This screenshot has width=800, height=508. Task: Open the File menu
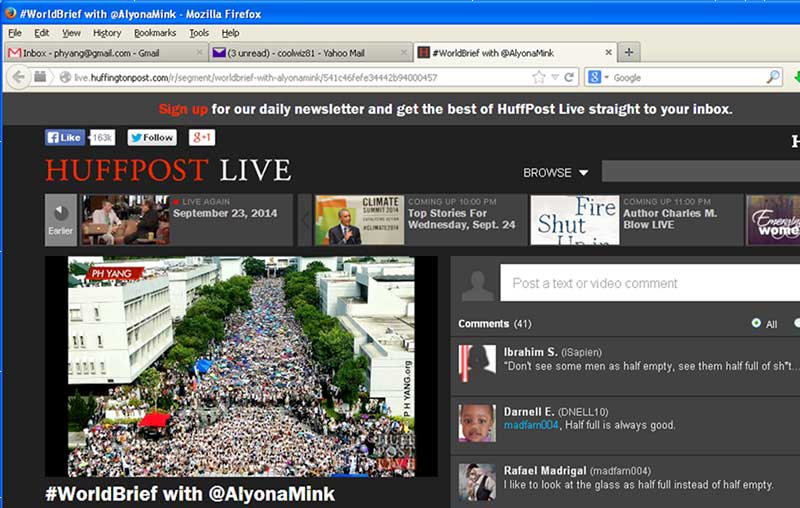point(15,33)
